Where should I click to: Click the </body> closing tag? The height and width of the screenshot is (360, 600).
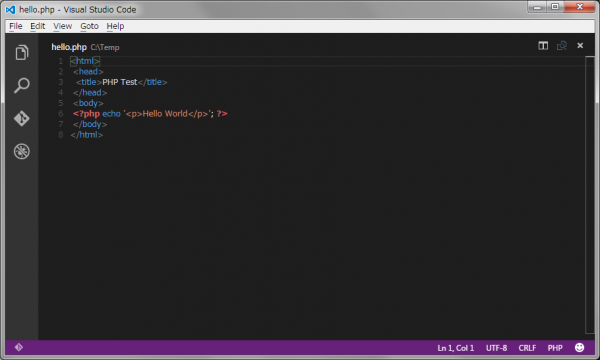pos(90,124)
